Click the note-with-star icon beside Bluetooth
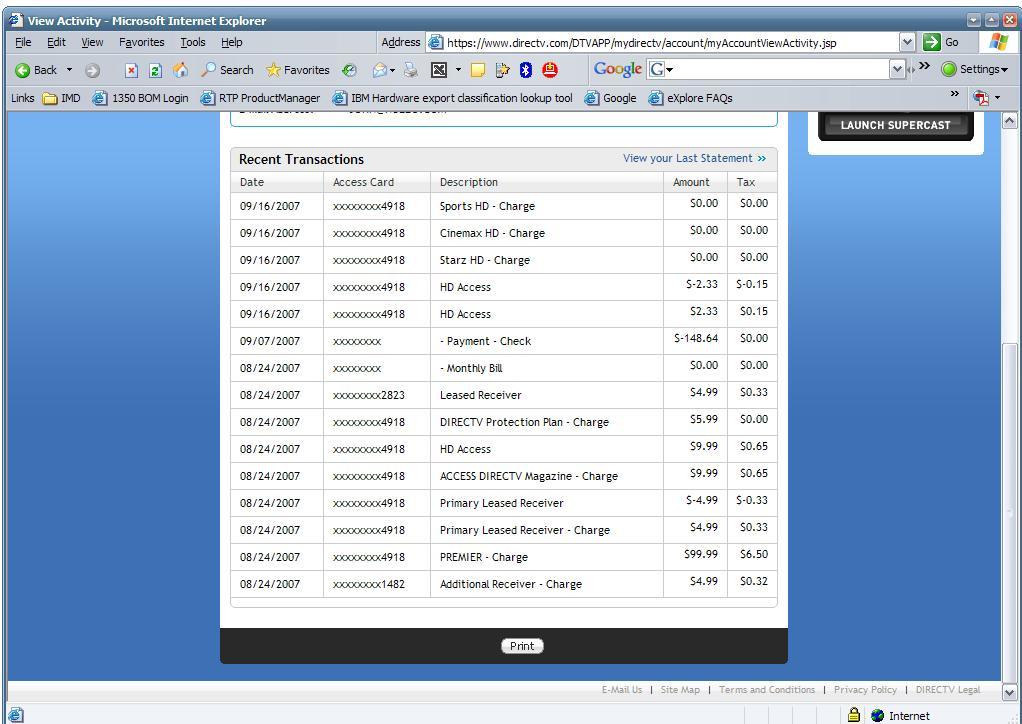The image size is (1022, 724). (x=502, y=70)
